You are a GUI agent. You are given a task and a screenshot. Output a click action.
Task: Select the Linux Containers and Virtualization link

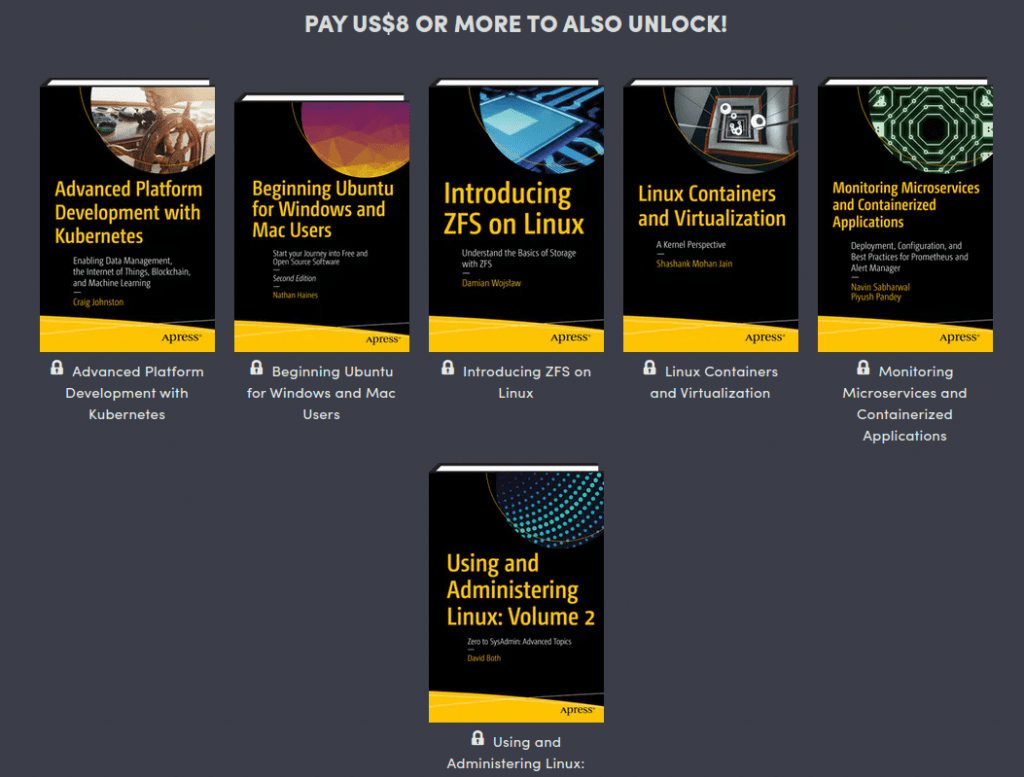[x=711, y=382]
